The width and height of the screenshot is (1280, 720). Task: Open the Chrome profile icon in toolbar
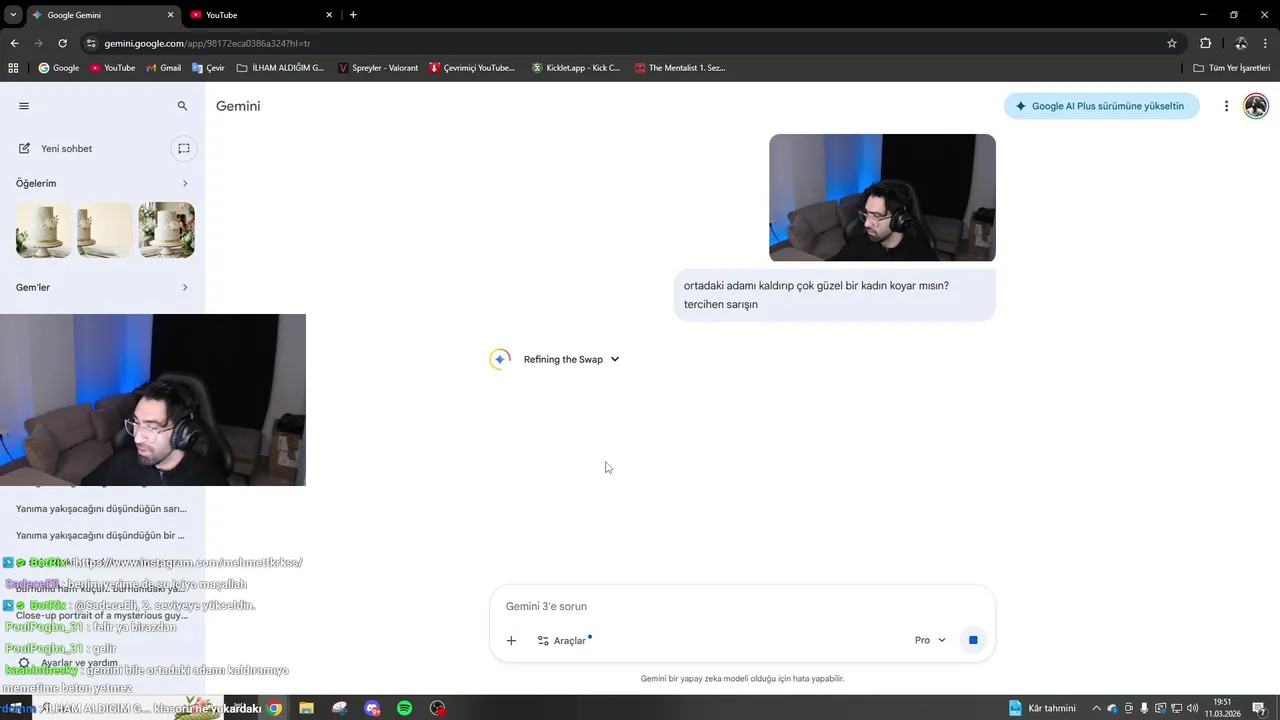1241,43
